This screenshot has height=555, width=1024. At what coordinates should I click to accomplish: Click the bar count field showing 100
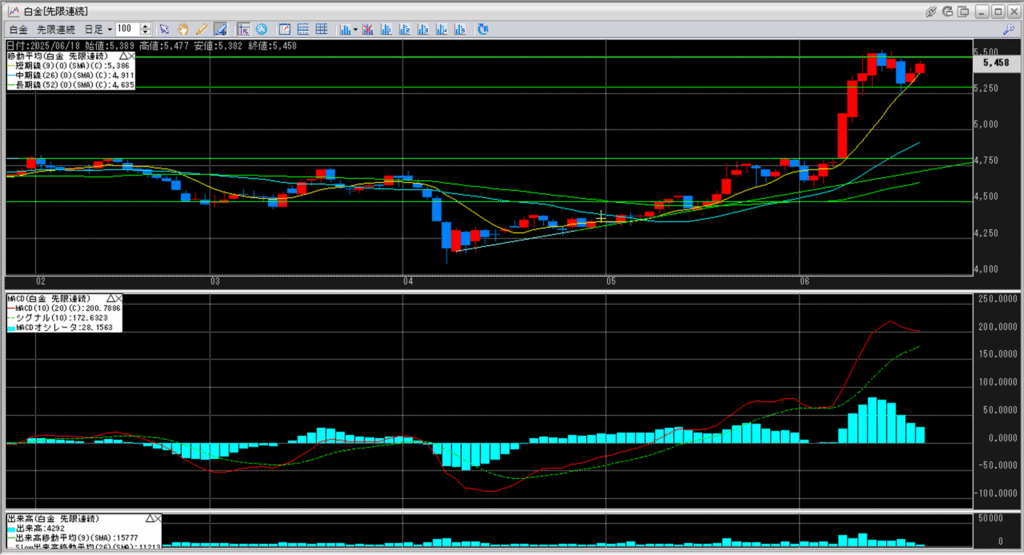pyautogui.click(x=130, y=29)
